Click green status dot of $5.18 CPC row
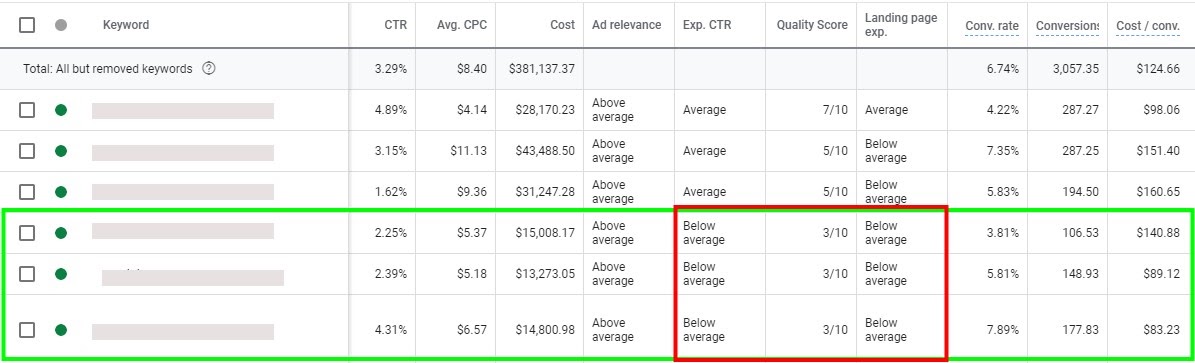Viewport: 1195px width, 363px height. [61, 274]
